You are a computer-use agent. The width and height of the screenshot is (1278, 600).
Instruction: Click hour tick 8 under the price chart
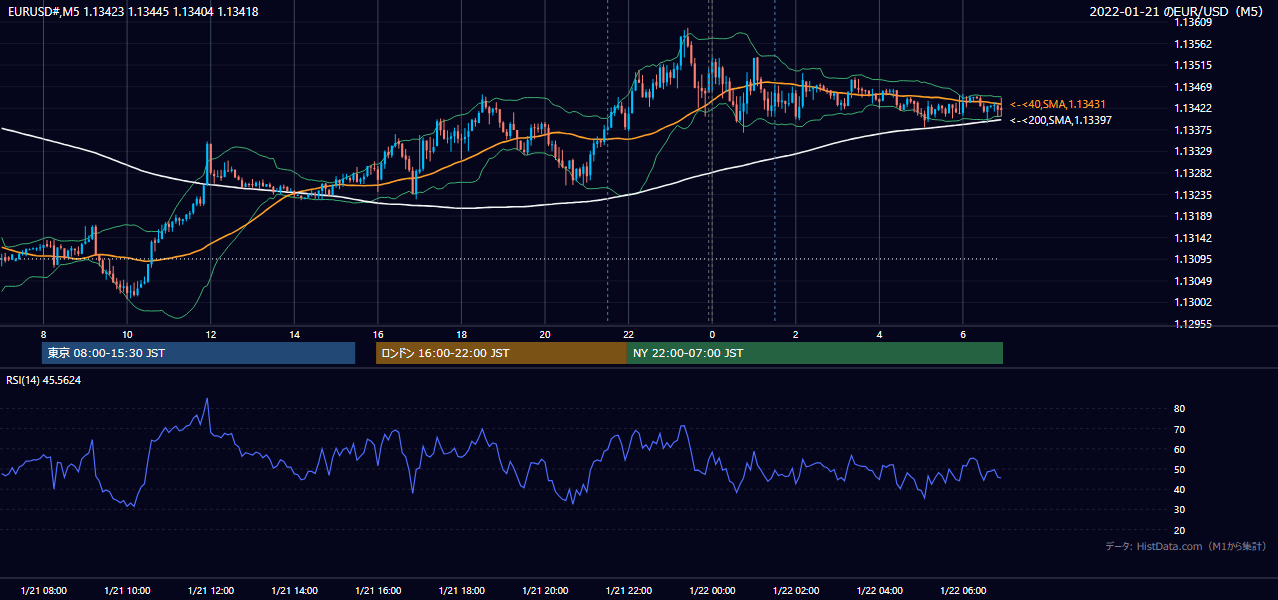[x=43, y=334]
